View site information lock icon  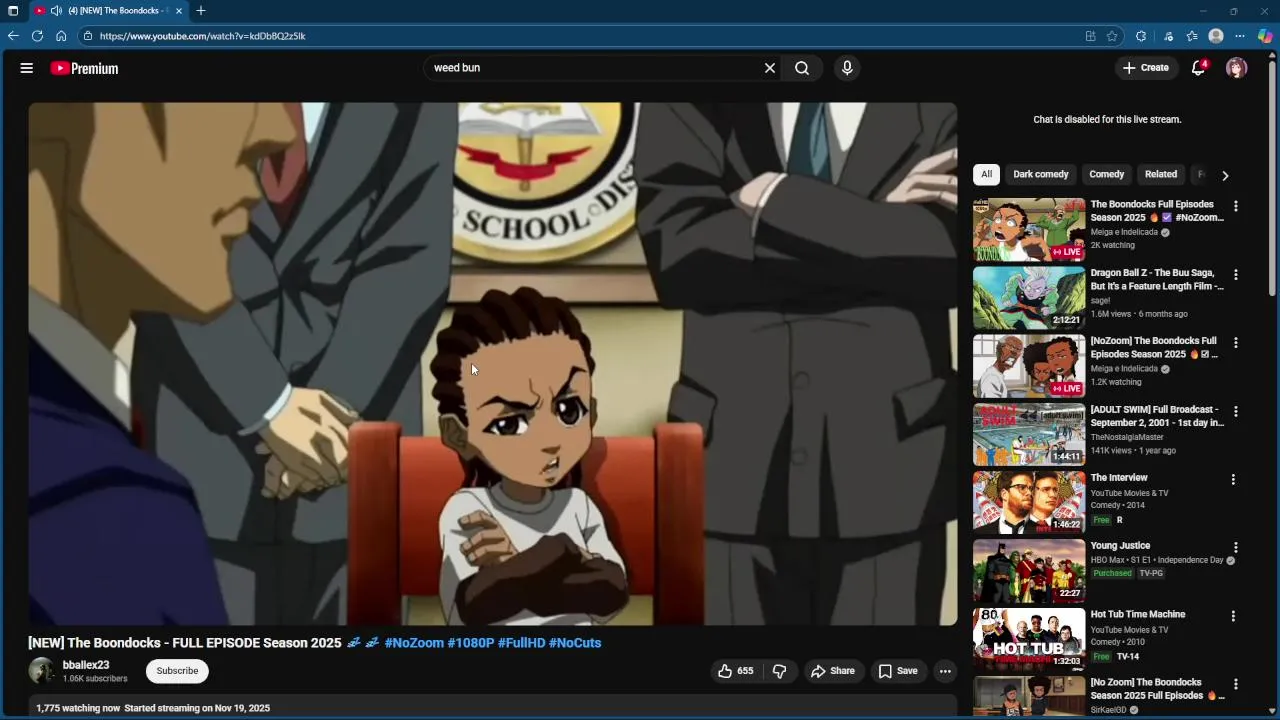[x=88, y=36]
